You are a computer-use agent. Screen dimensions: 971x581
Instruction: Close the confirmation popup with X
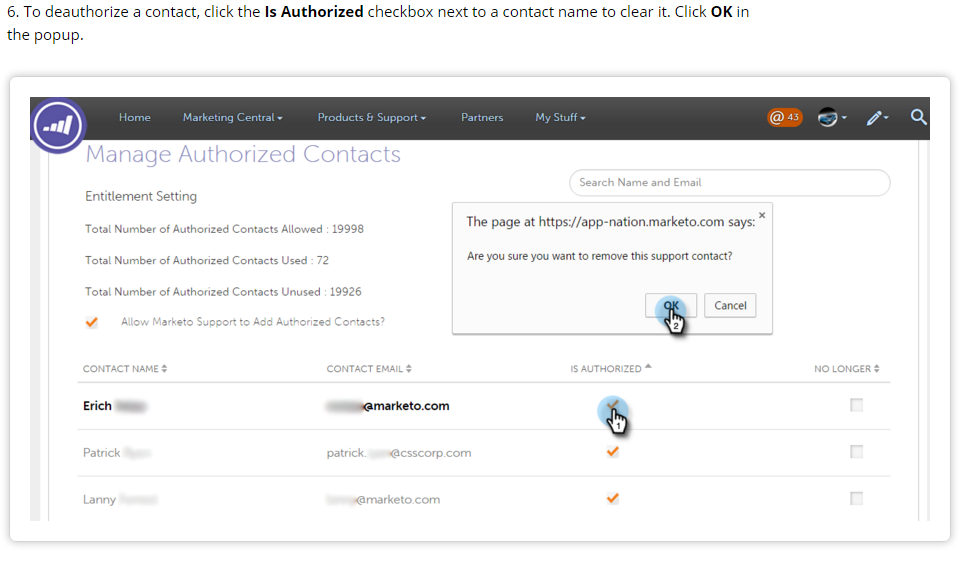762,214
